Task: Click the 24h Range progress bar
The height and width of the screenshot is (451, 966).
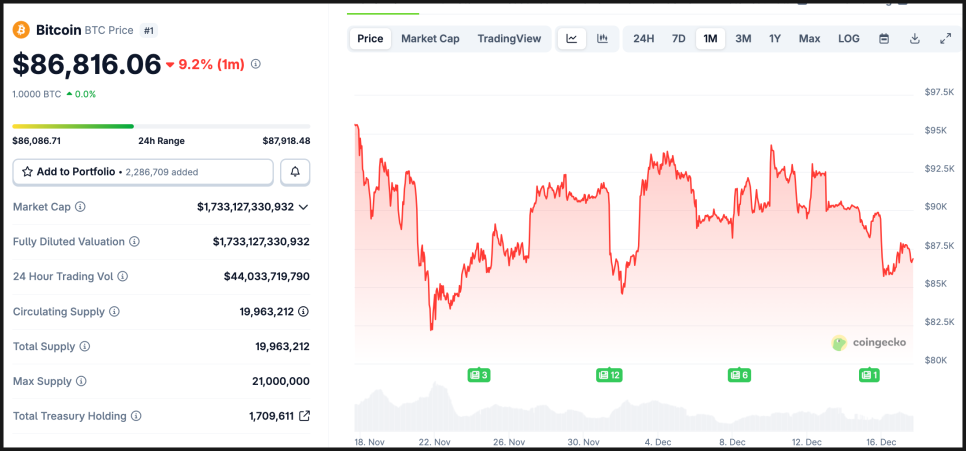Action: [x=161, y=126]
